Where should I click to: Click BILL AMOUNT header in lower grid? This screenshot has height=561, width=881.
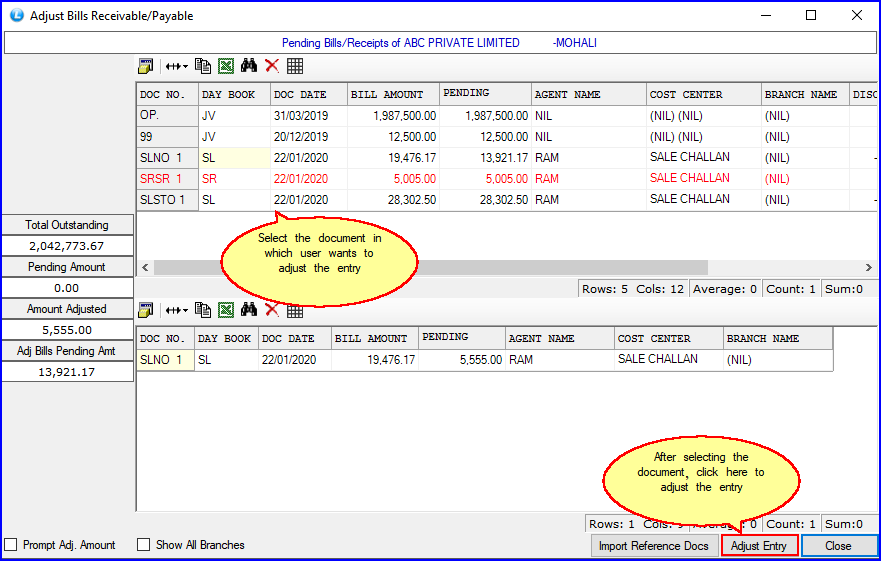click(375, 338)
